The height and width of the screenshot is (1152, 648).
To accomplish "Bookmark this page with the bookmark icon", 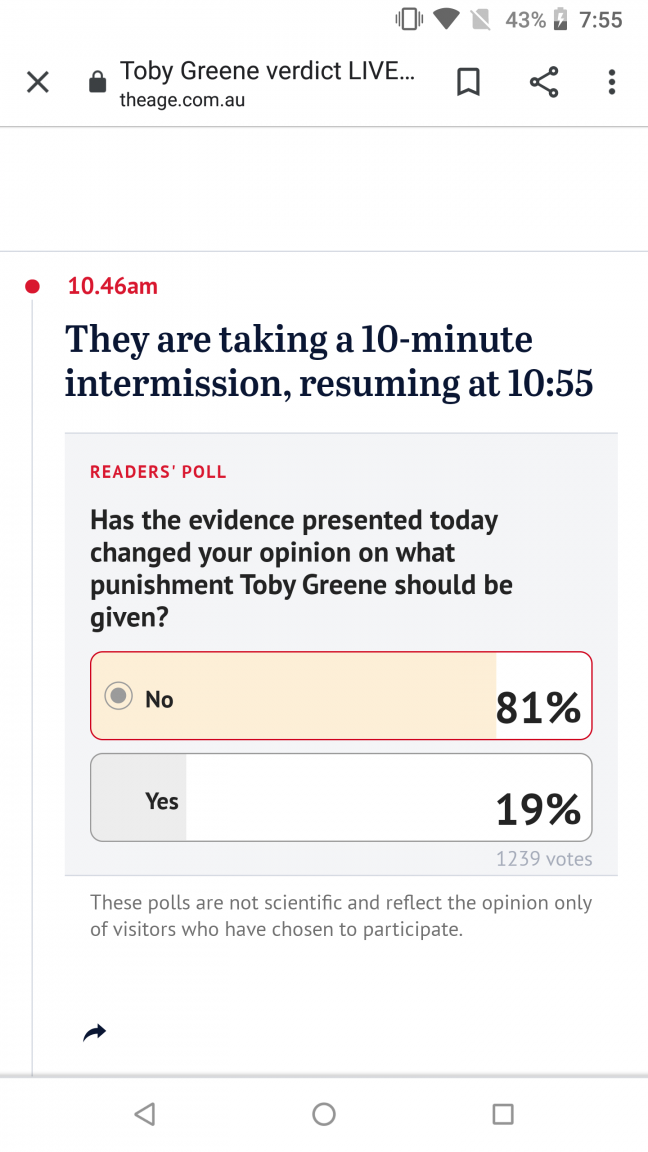I will pos(468,82).
